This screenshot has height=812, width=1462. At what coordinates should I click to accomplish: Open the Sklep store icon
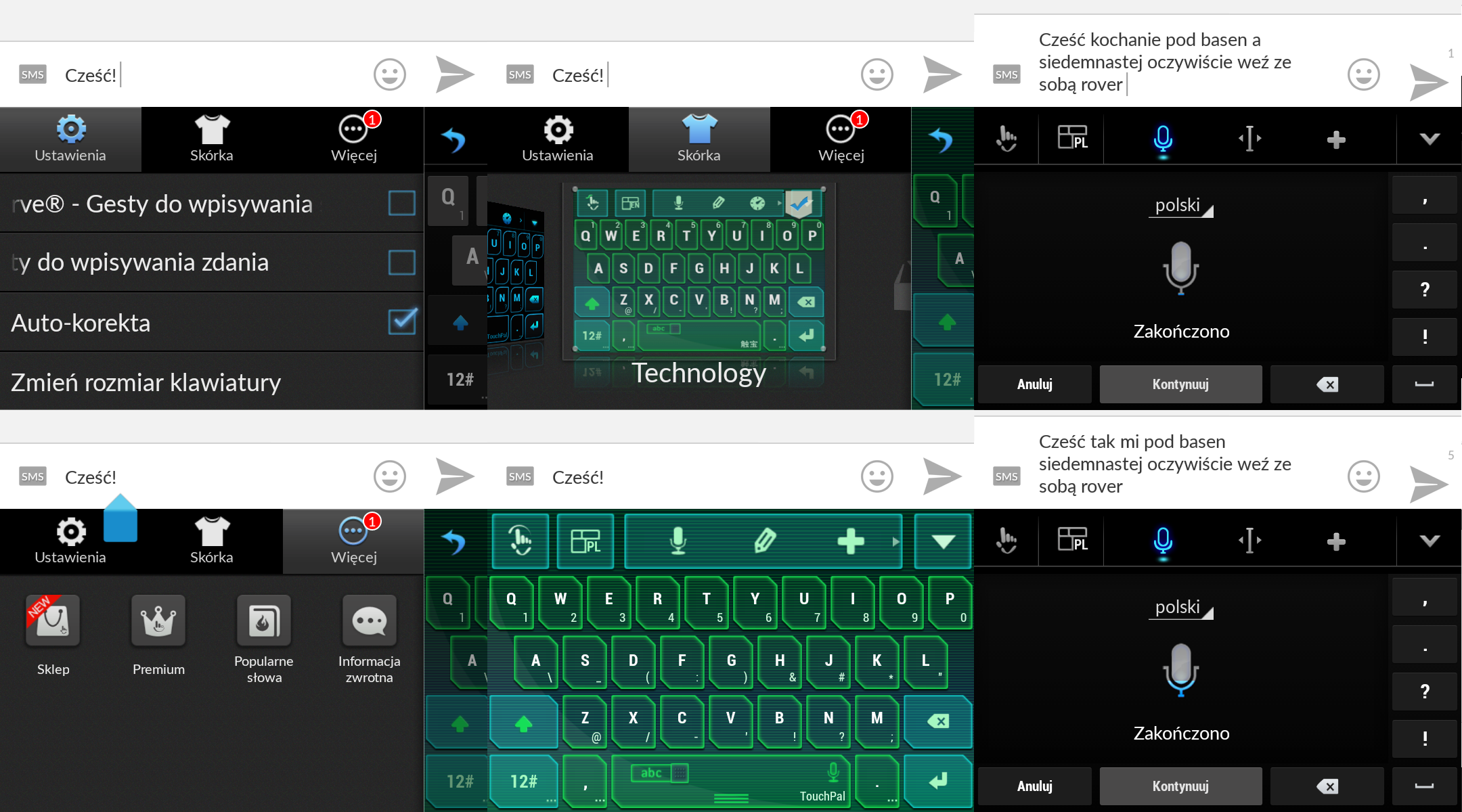point(53,621)
